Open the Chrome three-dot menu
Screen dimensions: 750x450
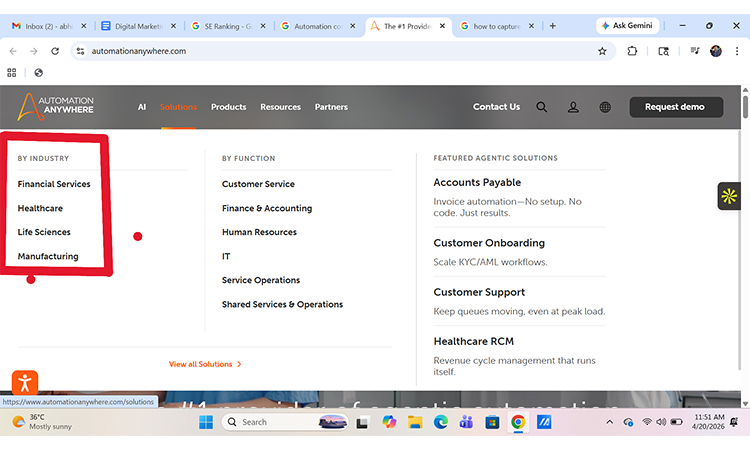point(737,51)
